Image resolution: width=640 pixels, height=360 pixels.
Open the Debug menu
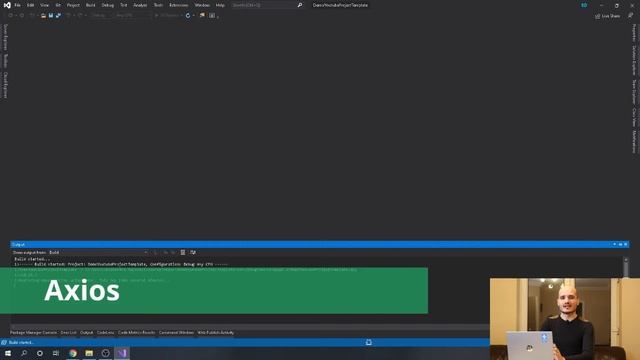[108, 5]
